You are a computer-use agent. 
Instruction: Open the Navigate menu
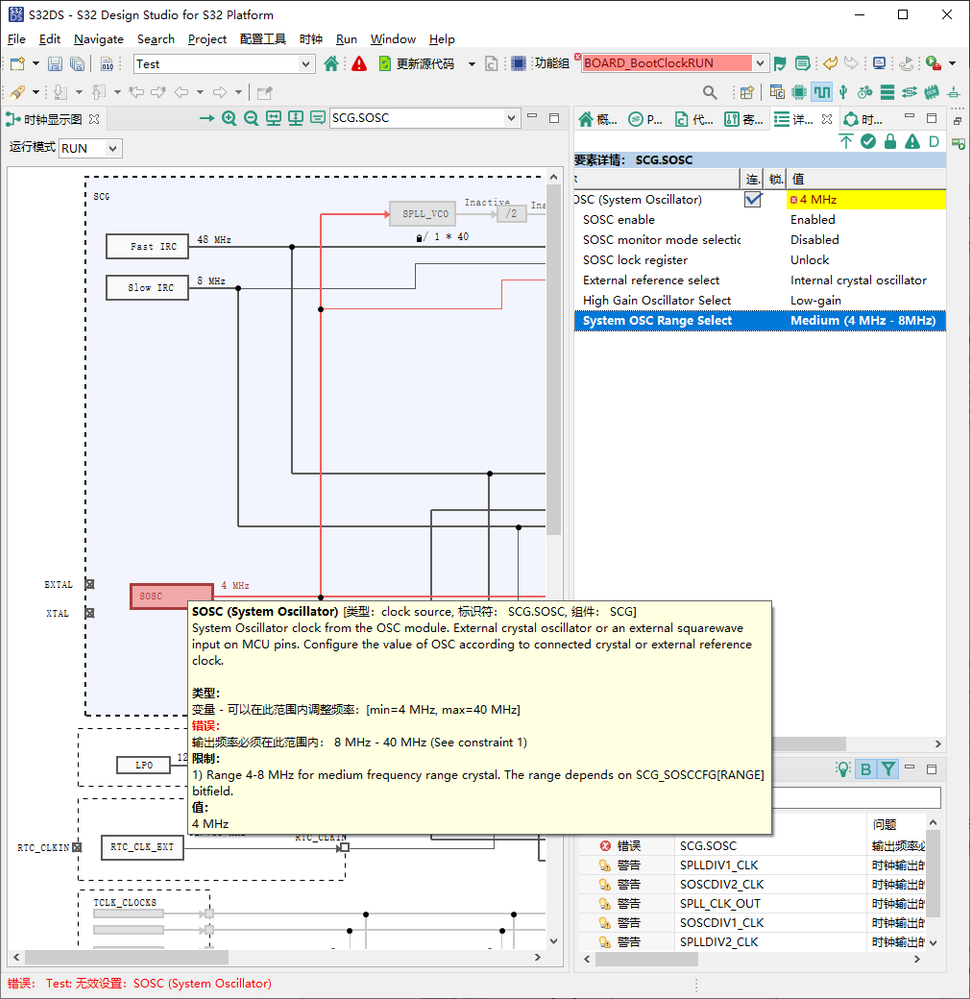pyautogui.click(x=99, y=39)
